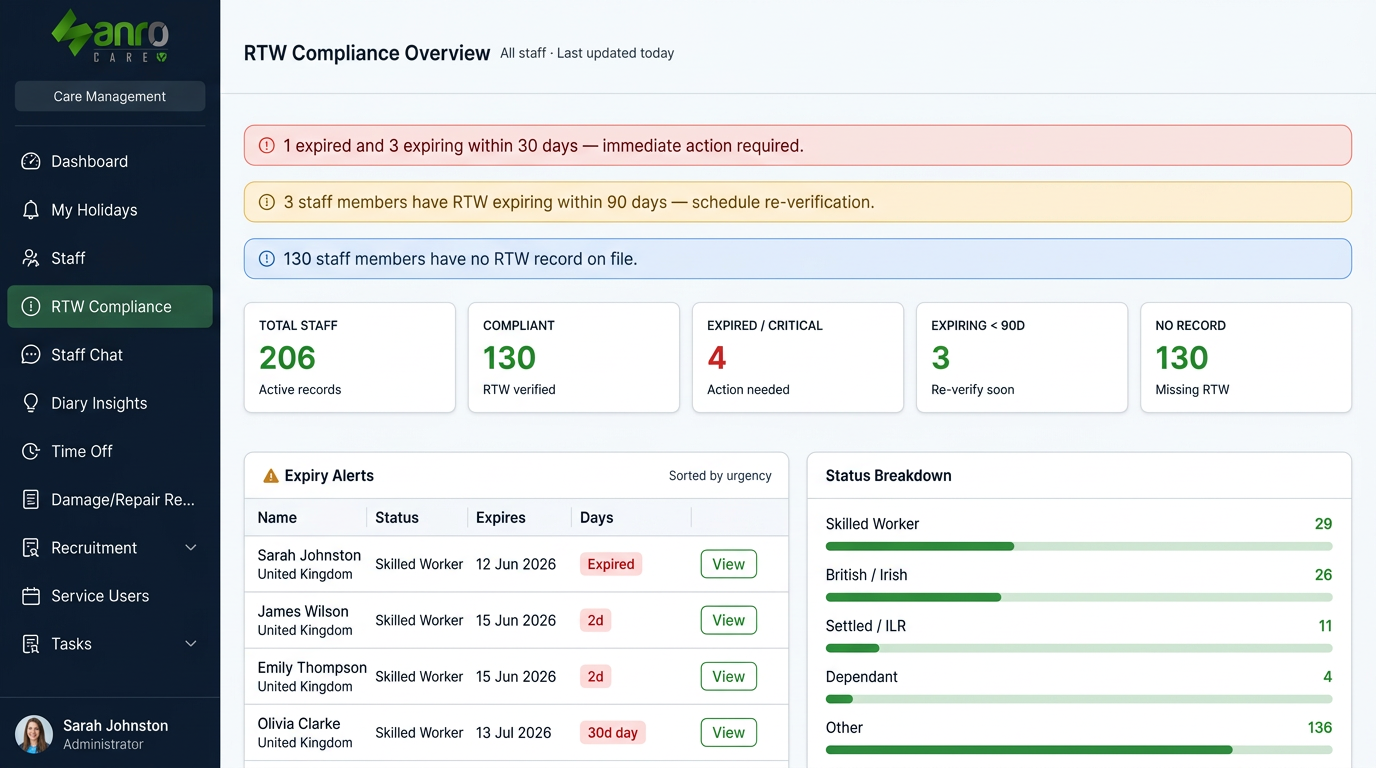Click the 12 Jun 2026 expiry date
The width and height of the screenshot is (1376, 768).
[516, 564]
